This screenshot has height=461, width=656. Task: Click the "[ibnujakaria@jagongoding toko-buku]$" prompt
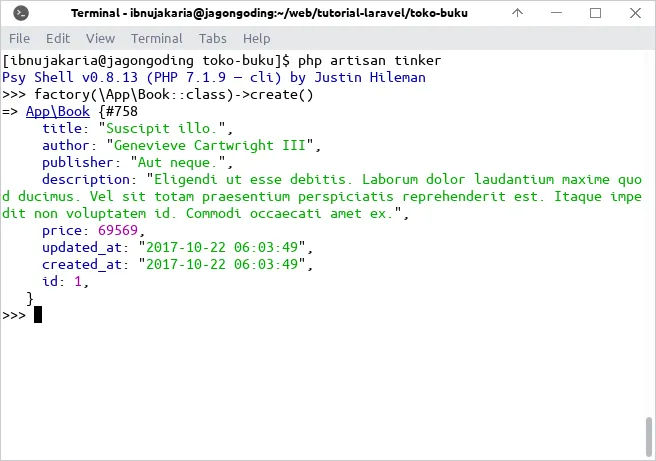(x=146, y=61)
